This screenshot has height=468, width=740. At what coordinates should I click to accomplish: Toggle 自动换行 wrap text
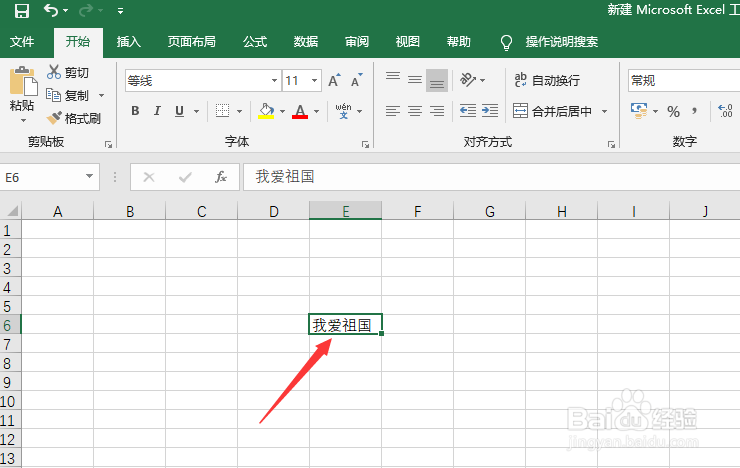547,81
